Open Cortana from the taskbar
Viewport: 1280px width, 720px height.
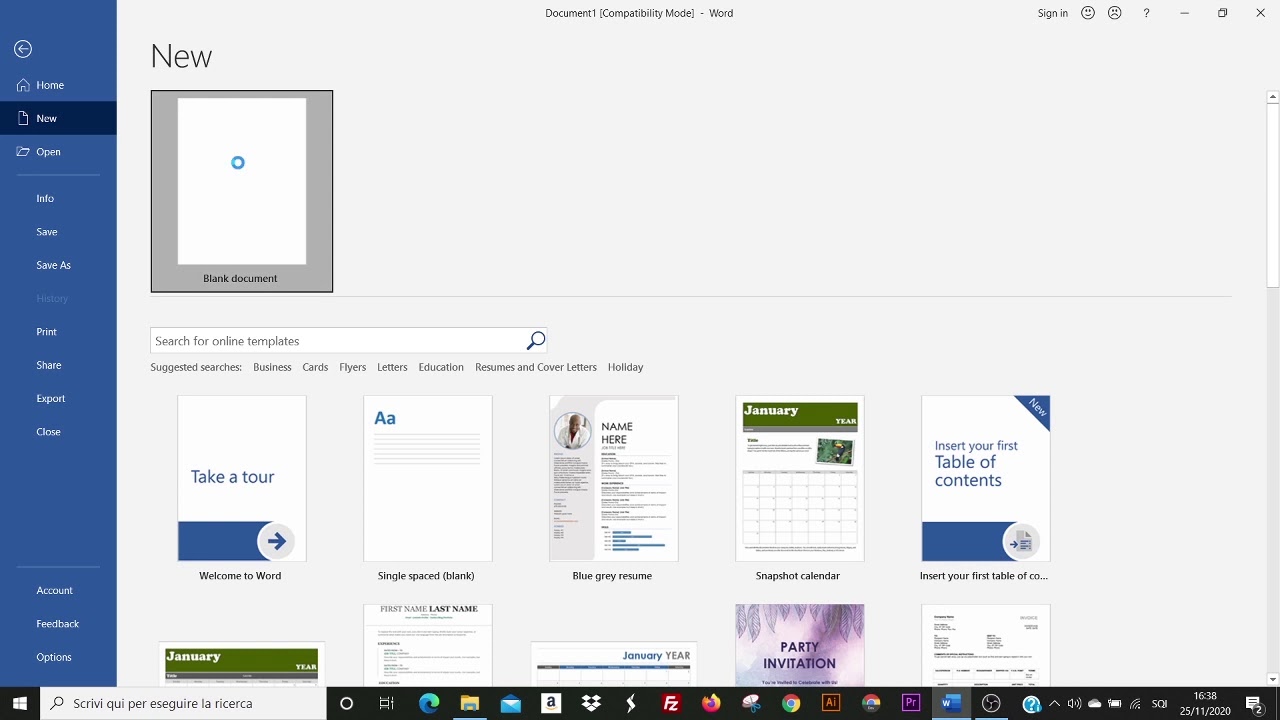coord(346,703)
